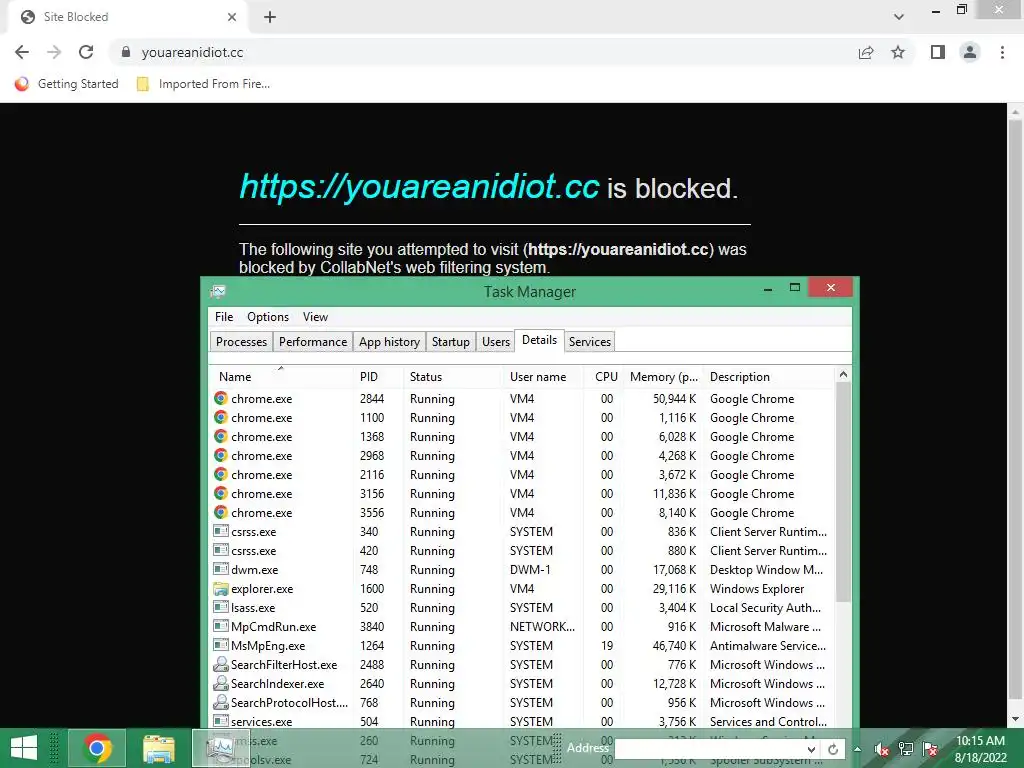This screenshot has width=1024, height=768.
Task: Sort by the Memory column header
Action: (663, 377)
